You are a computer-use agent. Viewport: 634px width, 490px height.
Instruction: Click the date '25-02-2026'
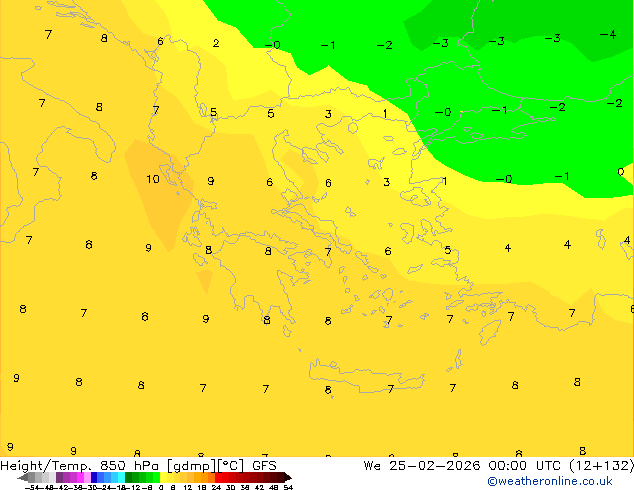(x=435, y=466)
